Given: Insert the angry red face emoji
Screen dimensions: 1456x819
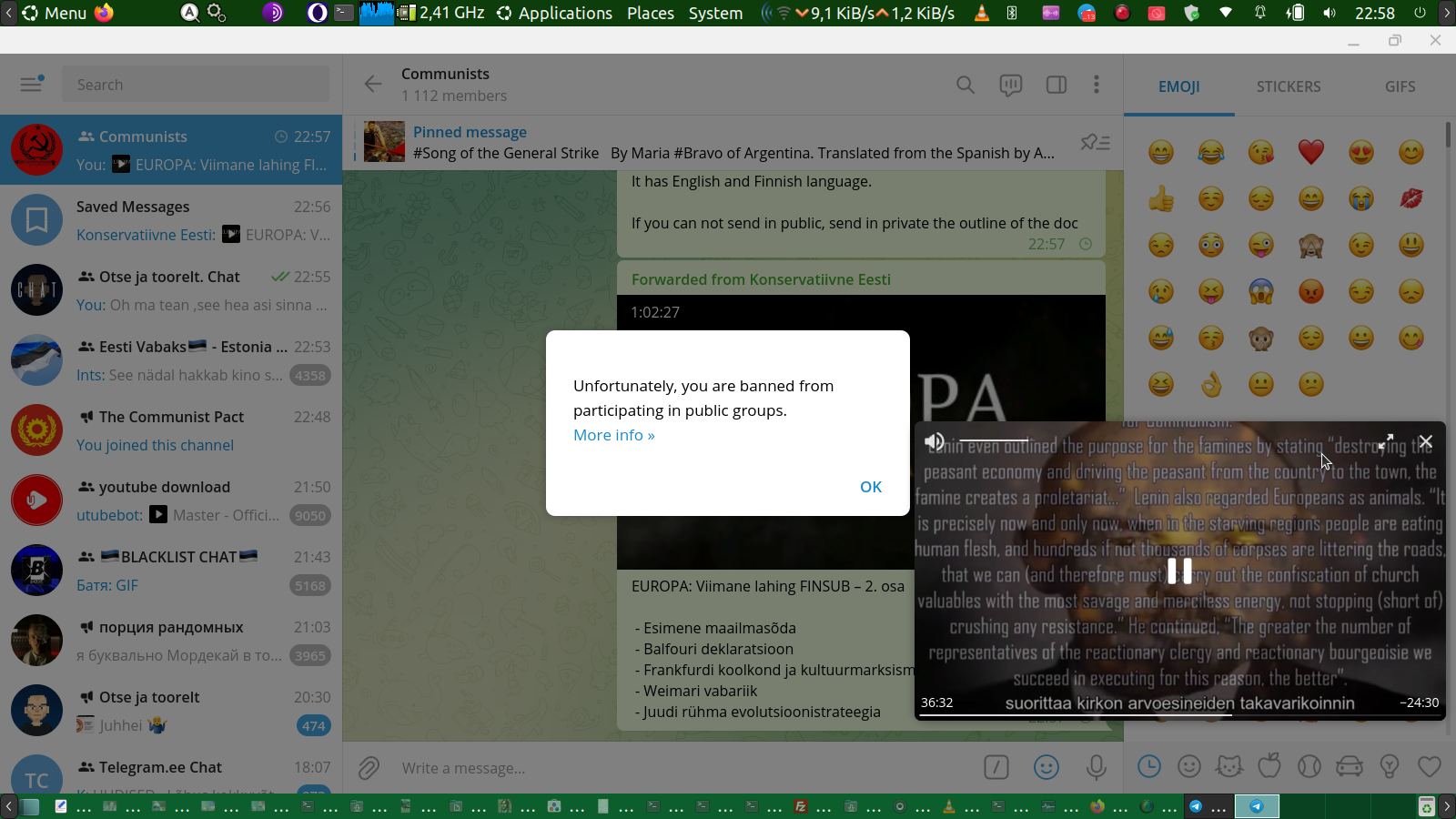Looking at the screenshot, I should [x=1311, y=291].
